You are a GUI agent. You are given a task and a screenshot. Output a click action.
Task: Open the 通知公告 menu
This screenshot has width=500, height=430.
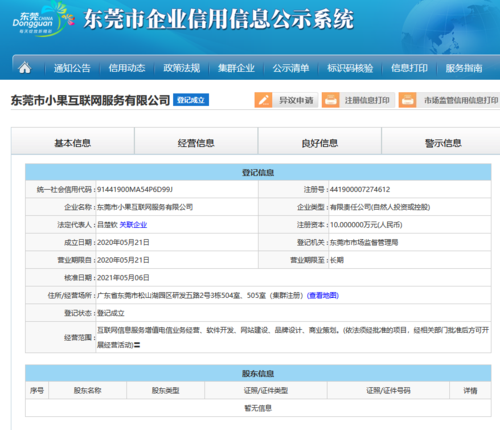pos(72,68)
